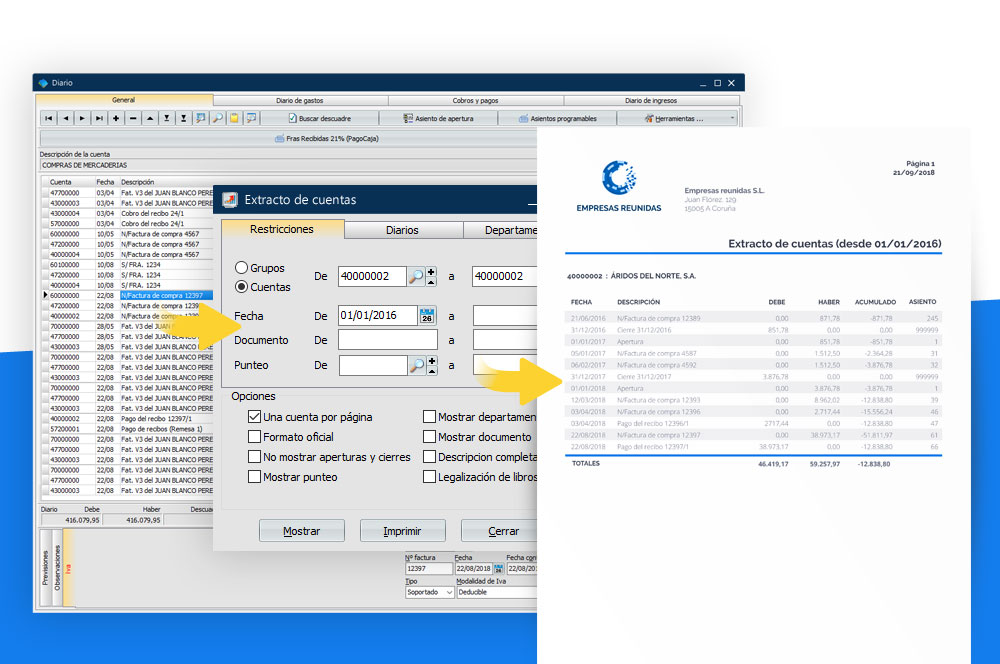Uncheck Una cuenta por página

pos(255,417)
